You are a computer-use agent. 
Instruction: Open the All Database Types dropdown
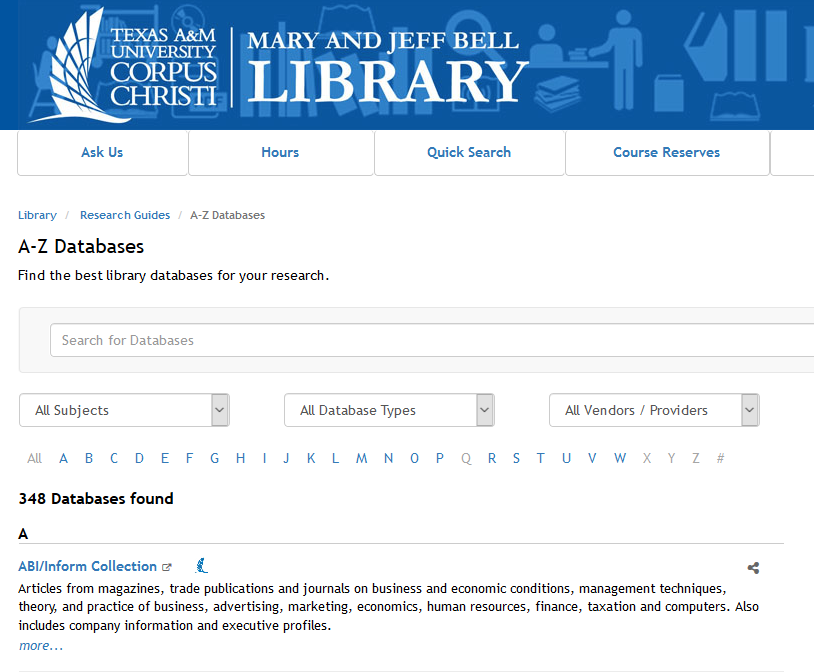[388, 410]
